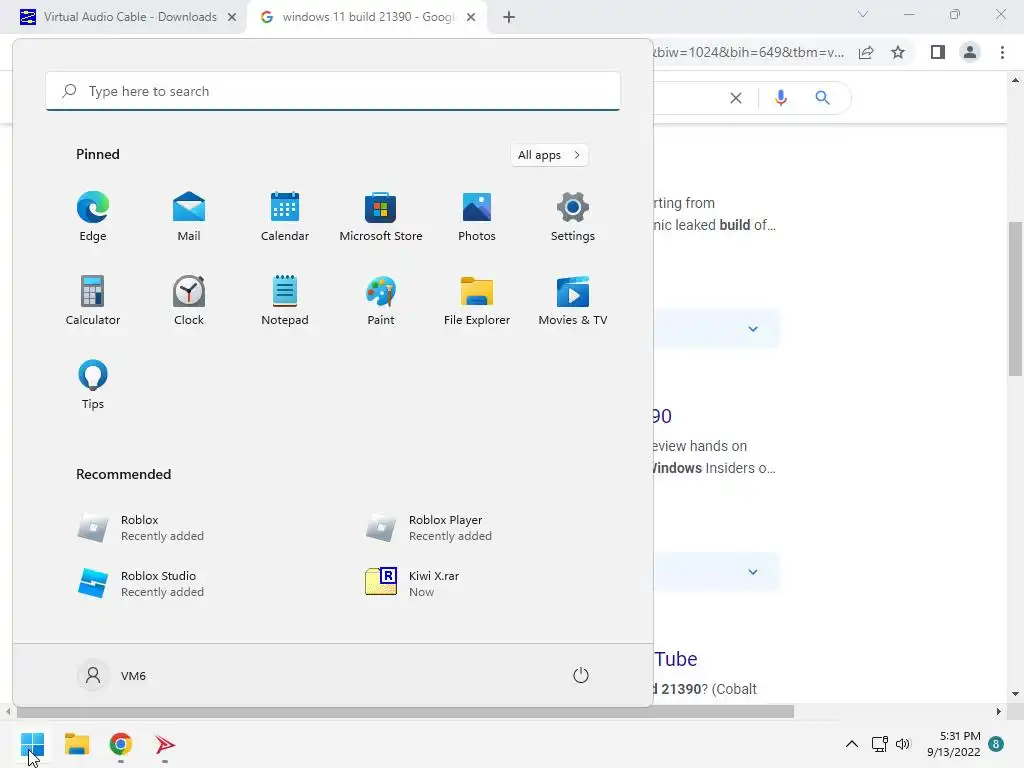Open volume control in system tray
This screenshot has height=768, width=1024.
click(x=903, y=744)
